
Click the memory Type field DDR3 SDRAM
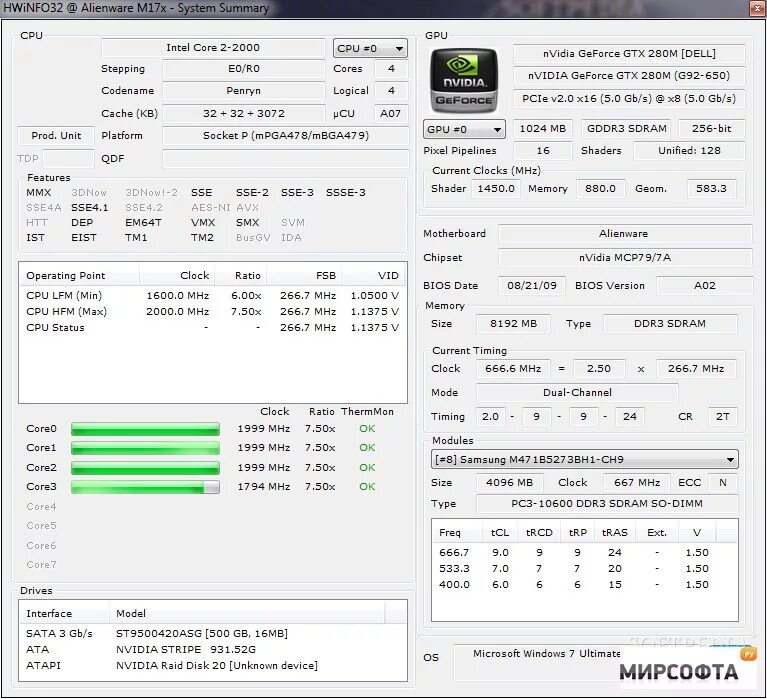pos(670,324)
